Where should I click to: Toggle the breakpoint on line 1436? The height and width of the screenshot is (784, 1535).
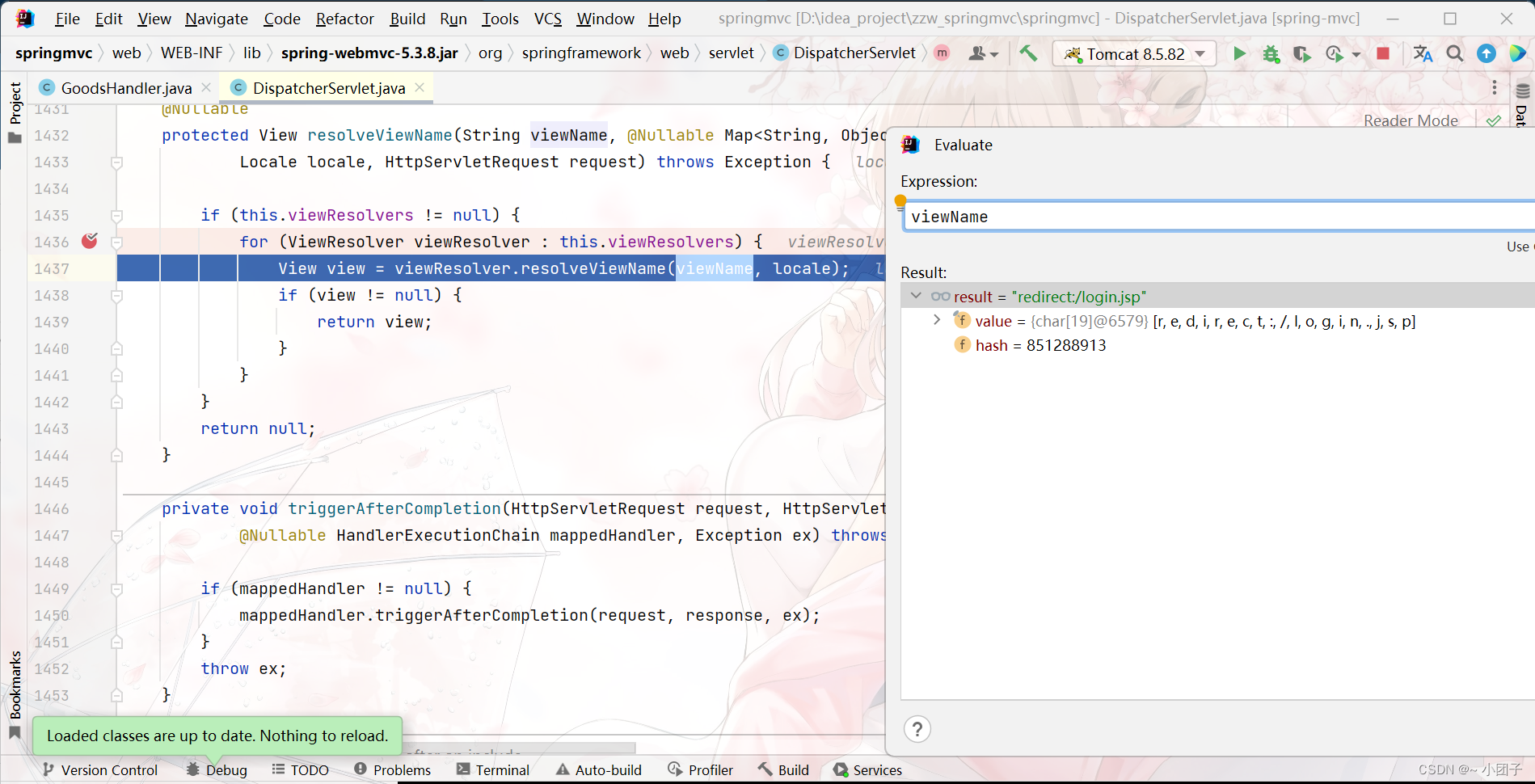tap(90, 241)
